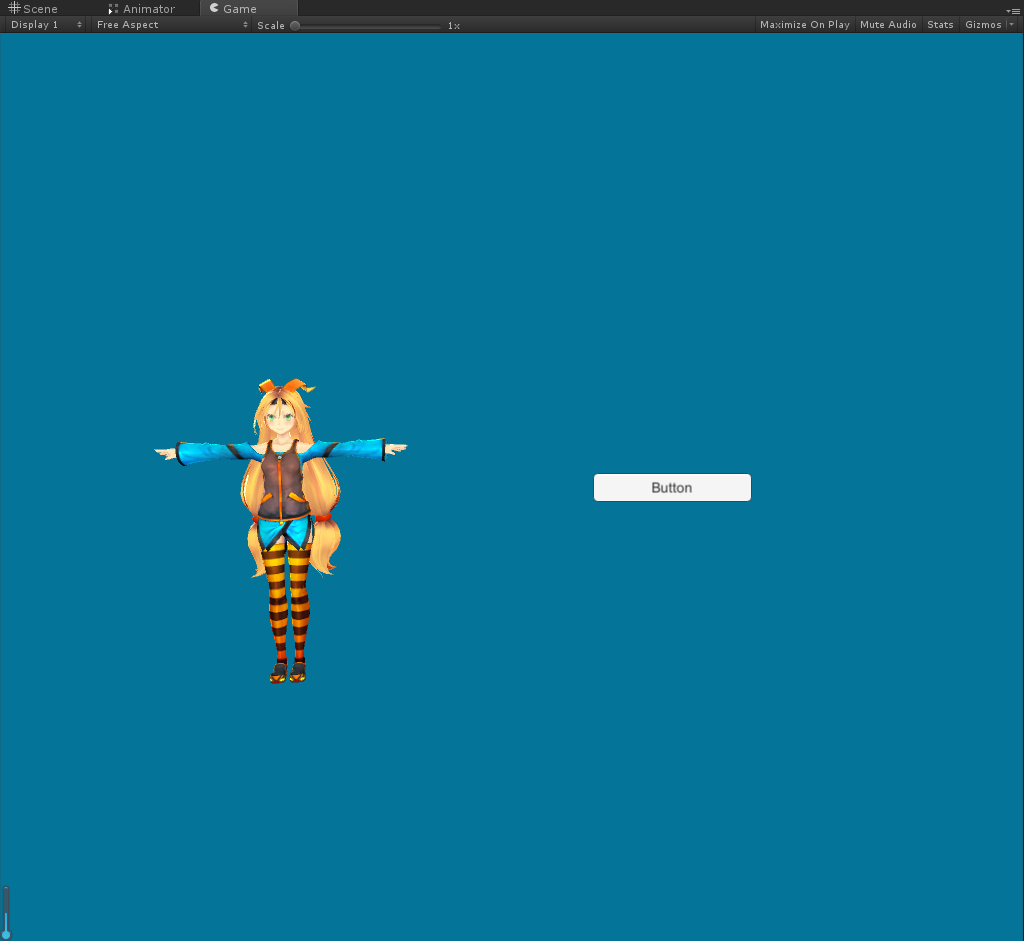Show the Stats overlay
This screenshot has height=941, width=1024.
click(x=940, y=25)
